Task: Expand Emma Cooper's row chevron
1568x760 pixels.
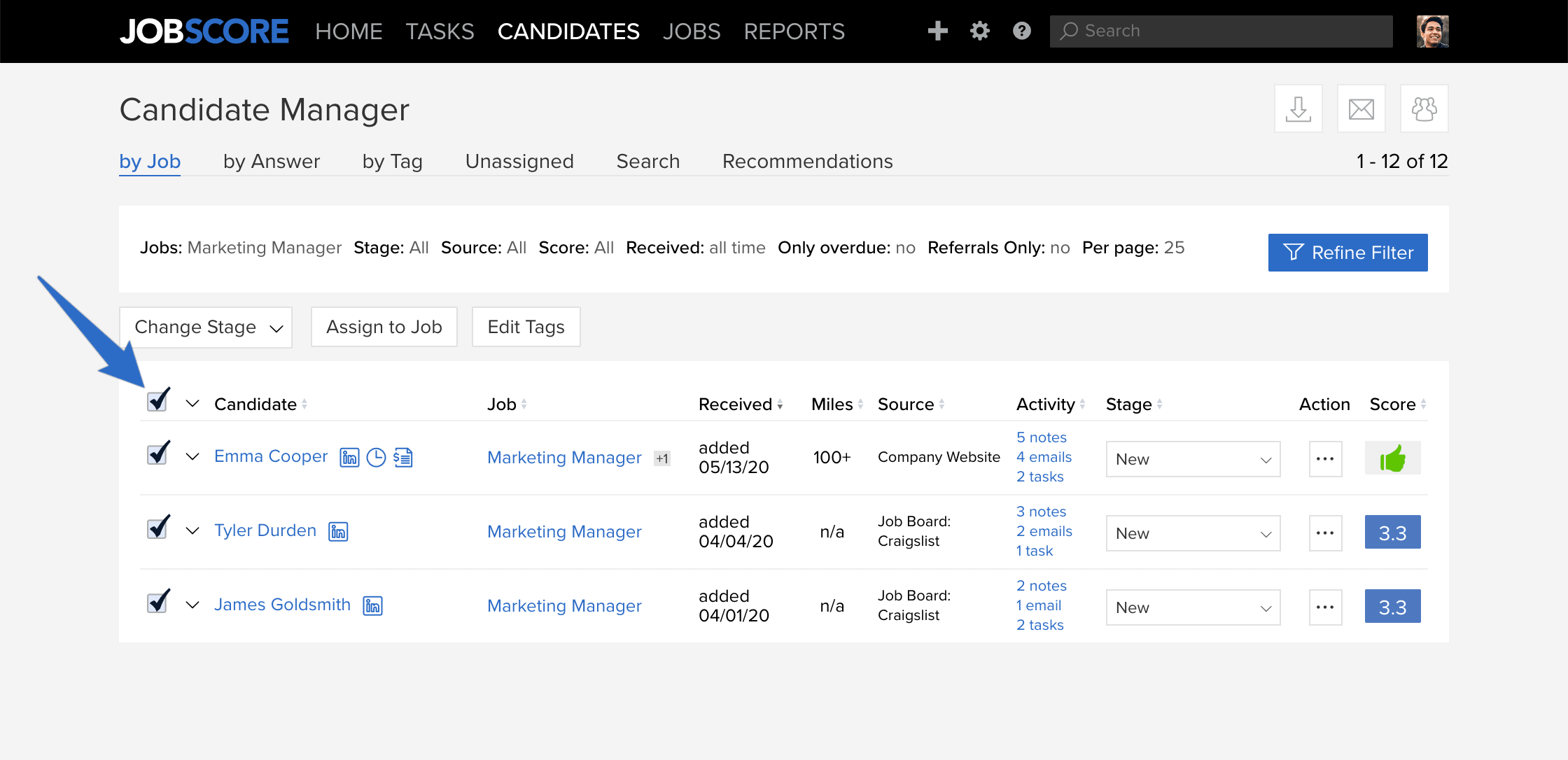Action: (192, 457)
